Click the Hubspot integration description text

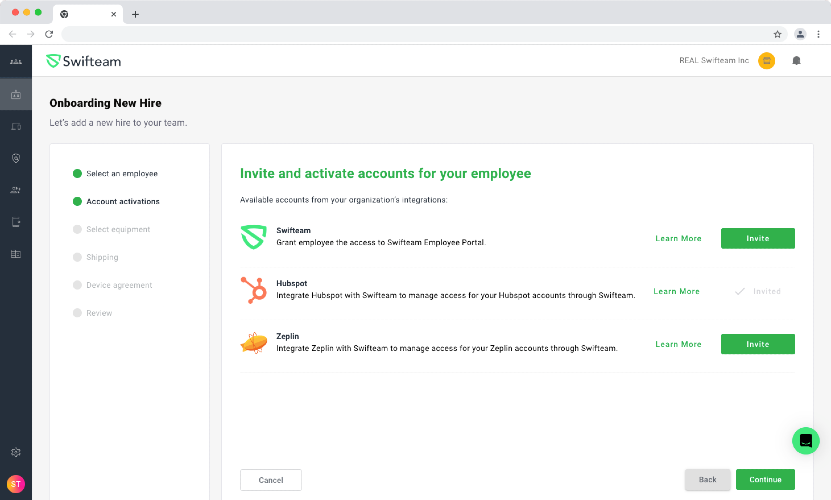point(456,295)
